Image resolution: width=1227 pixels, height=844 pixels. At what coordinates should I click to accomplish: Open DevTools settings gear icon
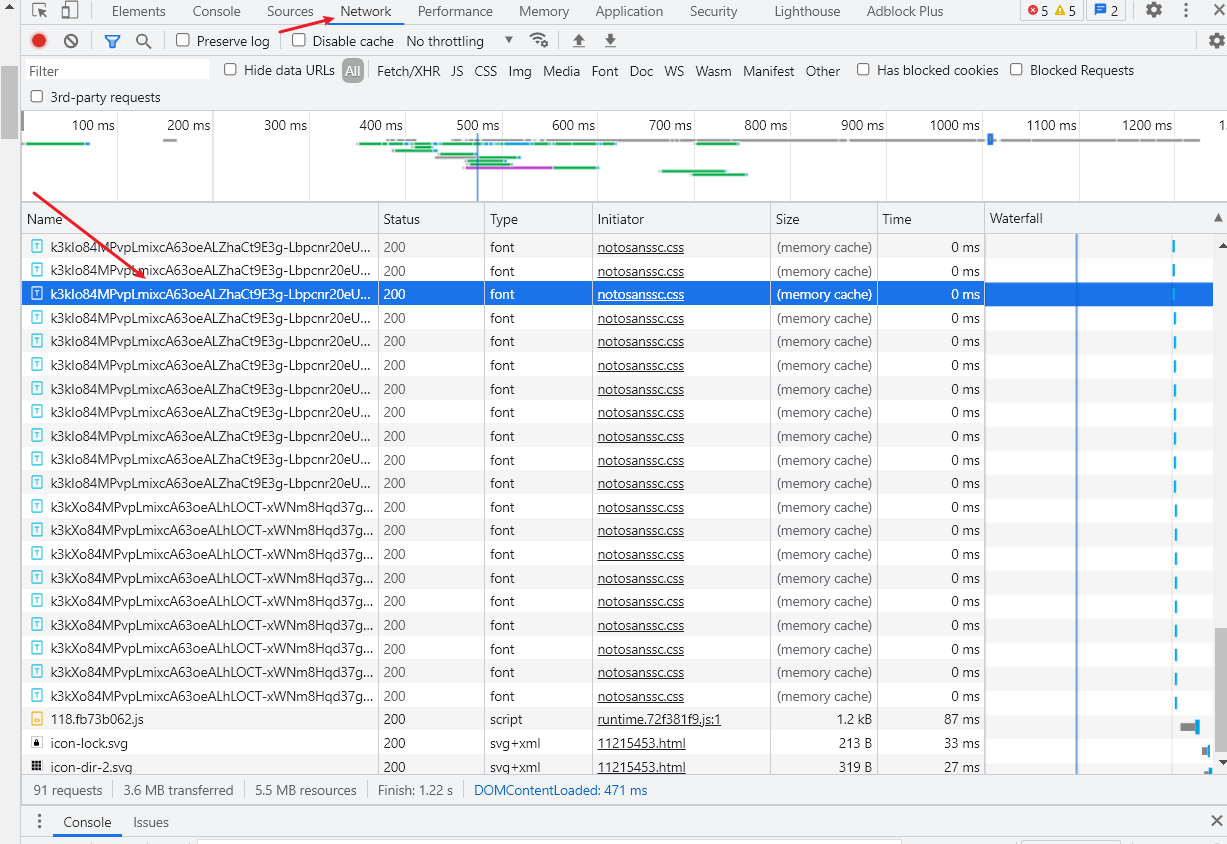click(x=1154, y=11)
